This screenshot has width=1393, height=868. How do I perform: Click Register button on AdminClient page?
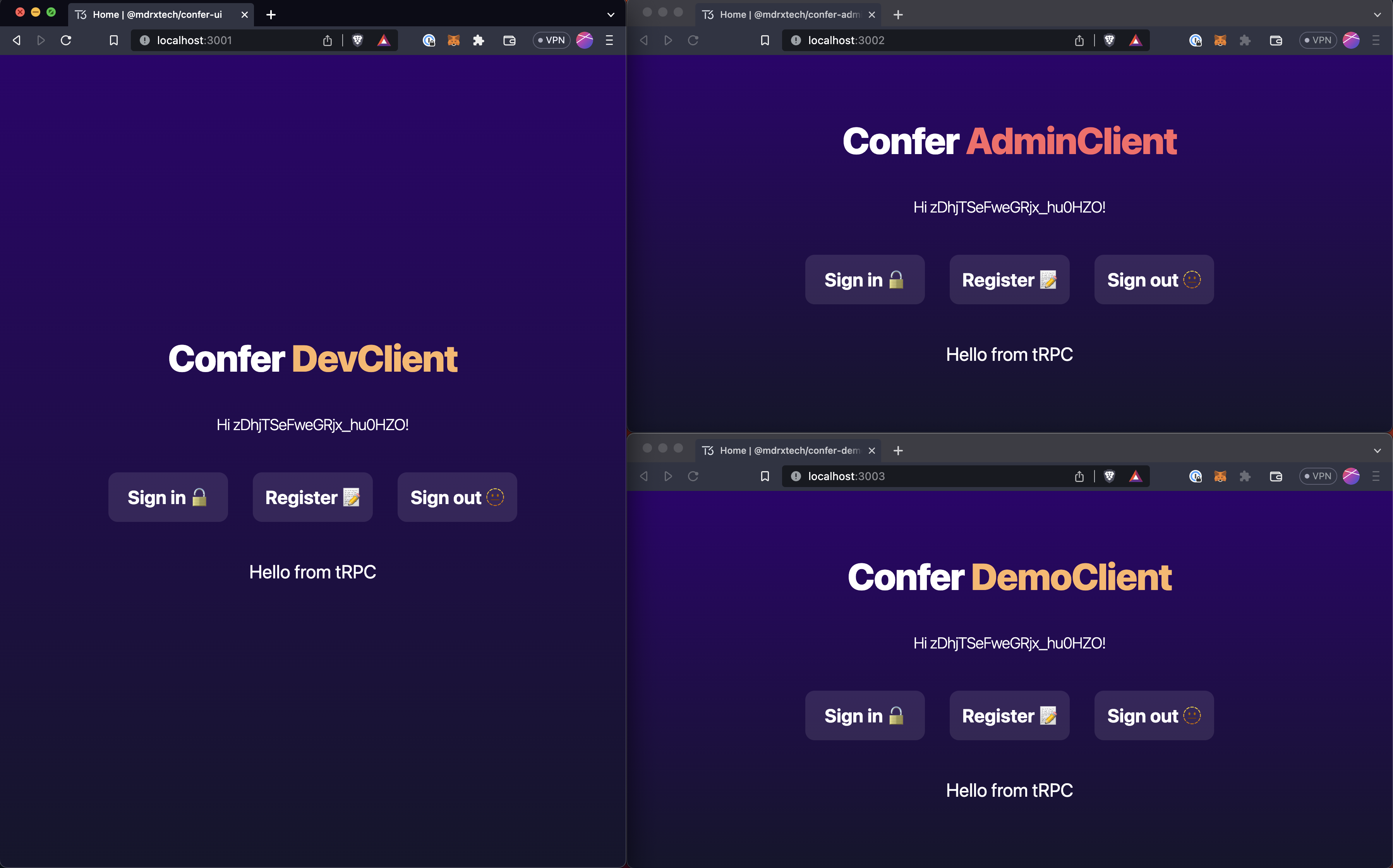tap(1009, 280)
